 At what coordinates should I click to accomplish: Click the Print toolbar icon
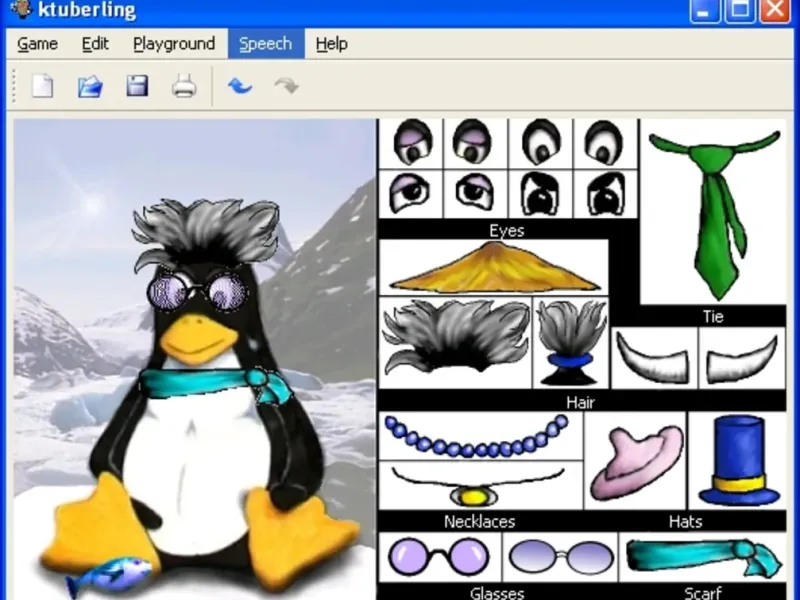coord(184,86)
